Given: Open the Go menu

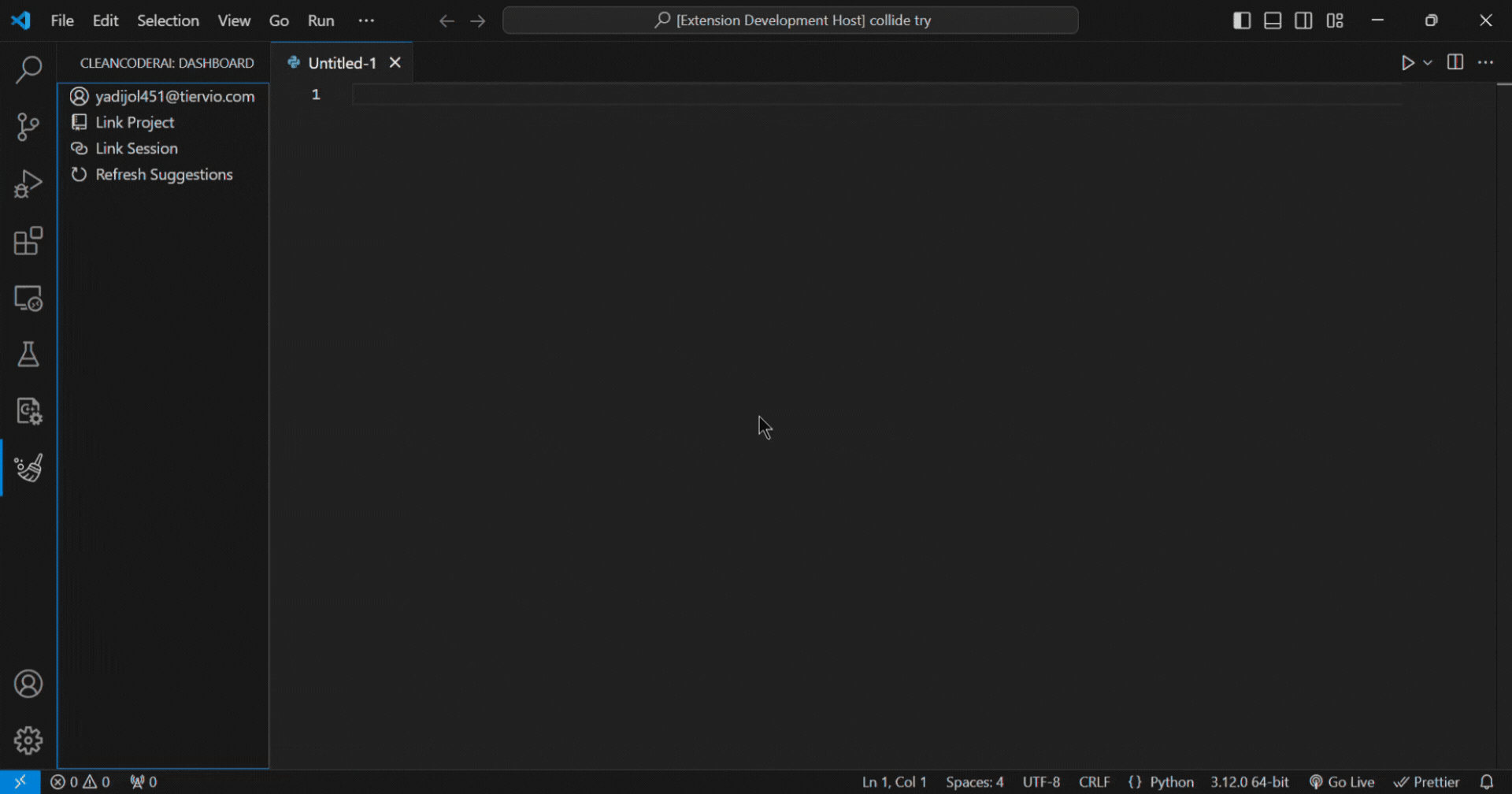Looking at the screenshot, I should tap(278, 20).
